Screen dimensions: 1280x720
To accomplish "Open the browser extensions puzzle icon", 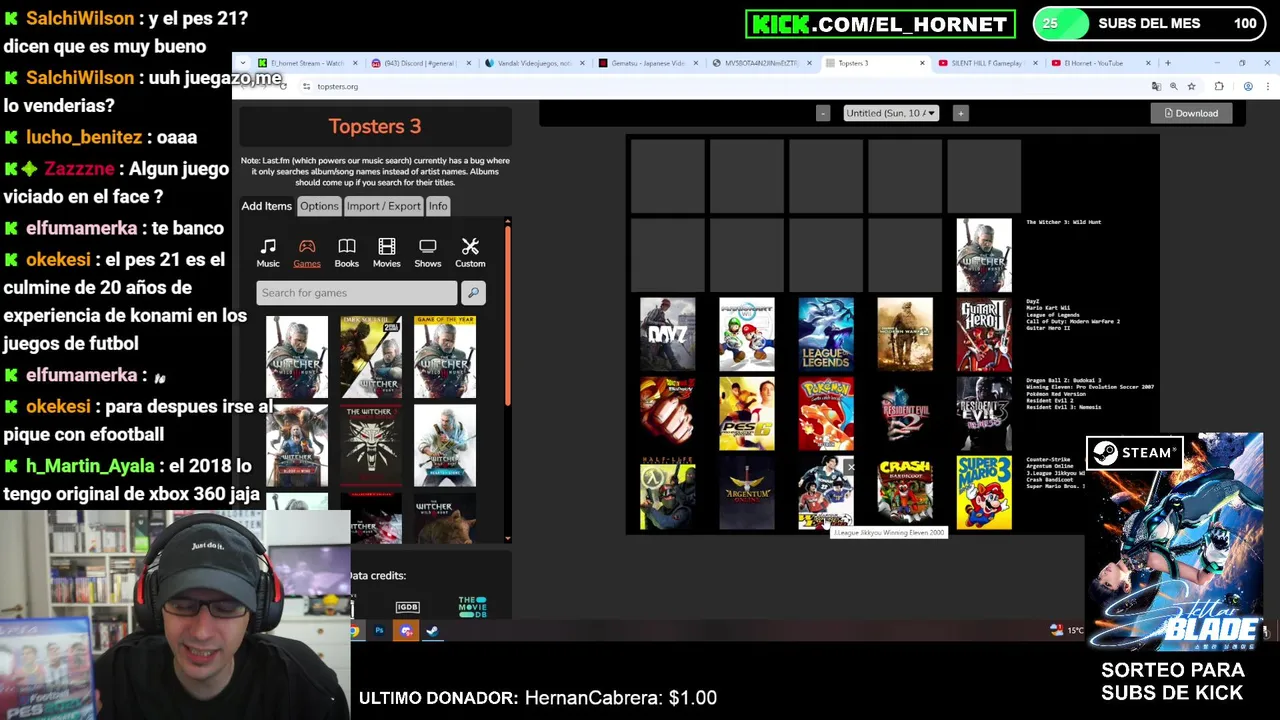I will coord(1219,87).
